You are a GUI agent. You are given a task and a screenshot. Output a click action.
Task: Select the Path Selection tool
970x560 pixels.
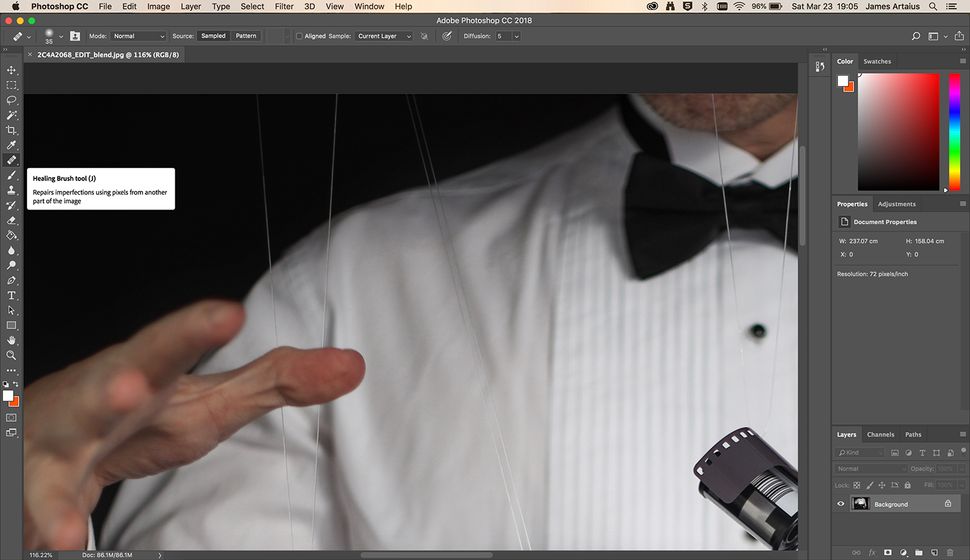(11, 311)
